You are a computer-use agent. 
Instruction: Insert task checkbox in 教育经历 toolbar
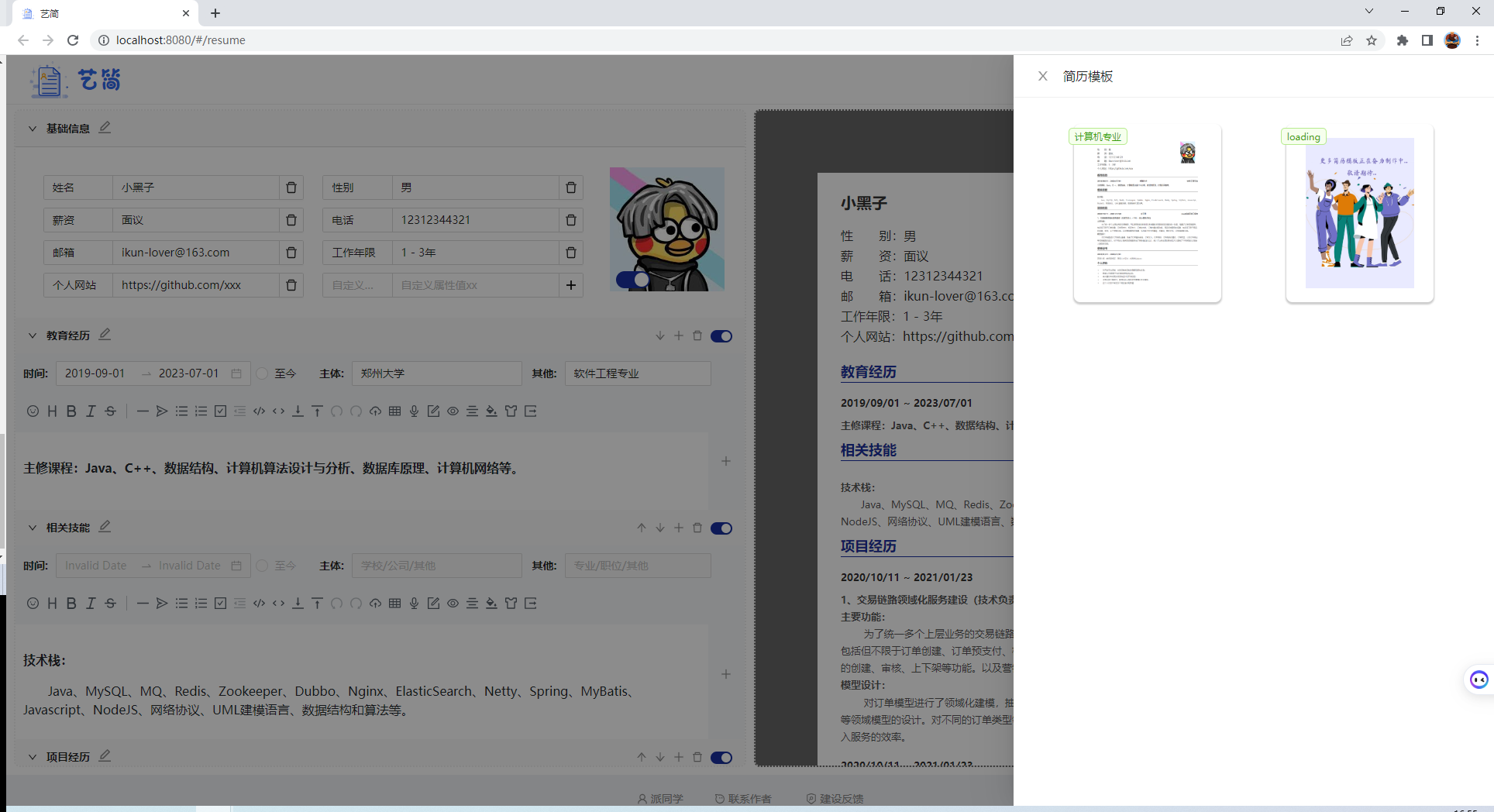(220, 411)
